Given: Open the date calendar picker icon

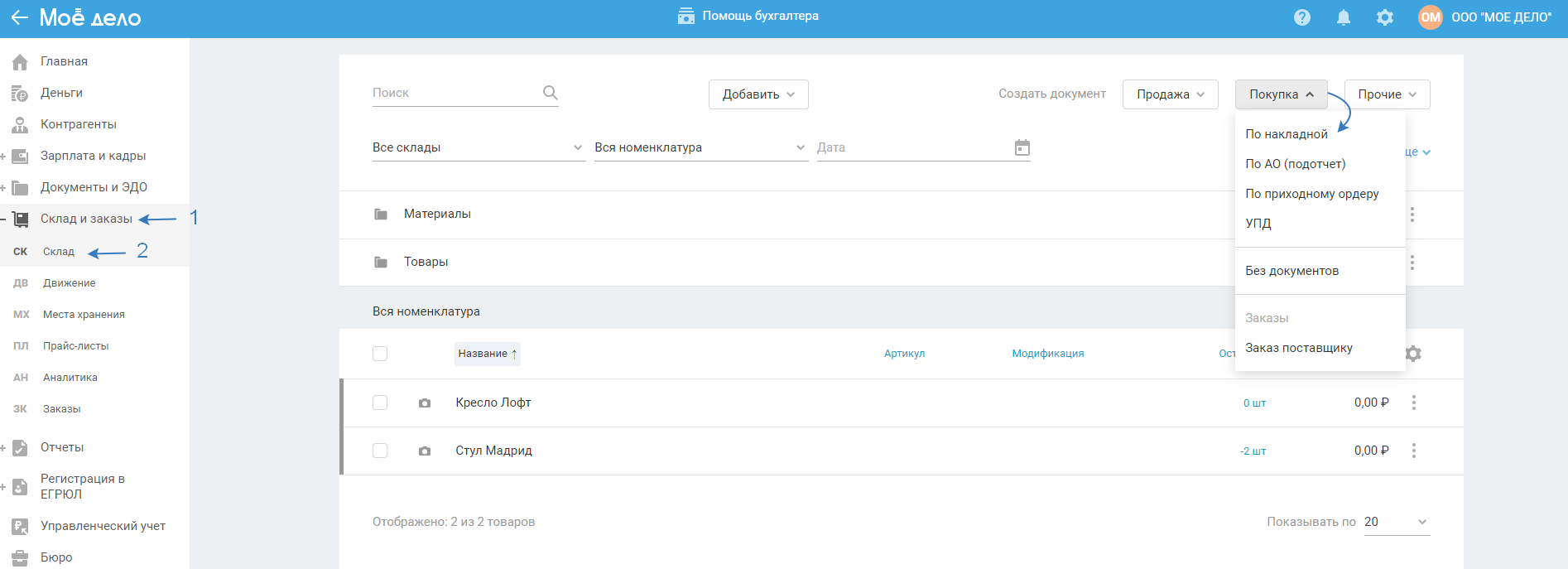Looking at the screenshot, I should [1022, 147].
